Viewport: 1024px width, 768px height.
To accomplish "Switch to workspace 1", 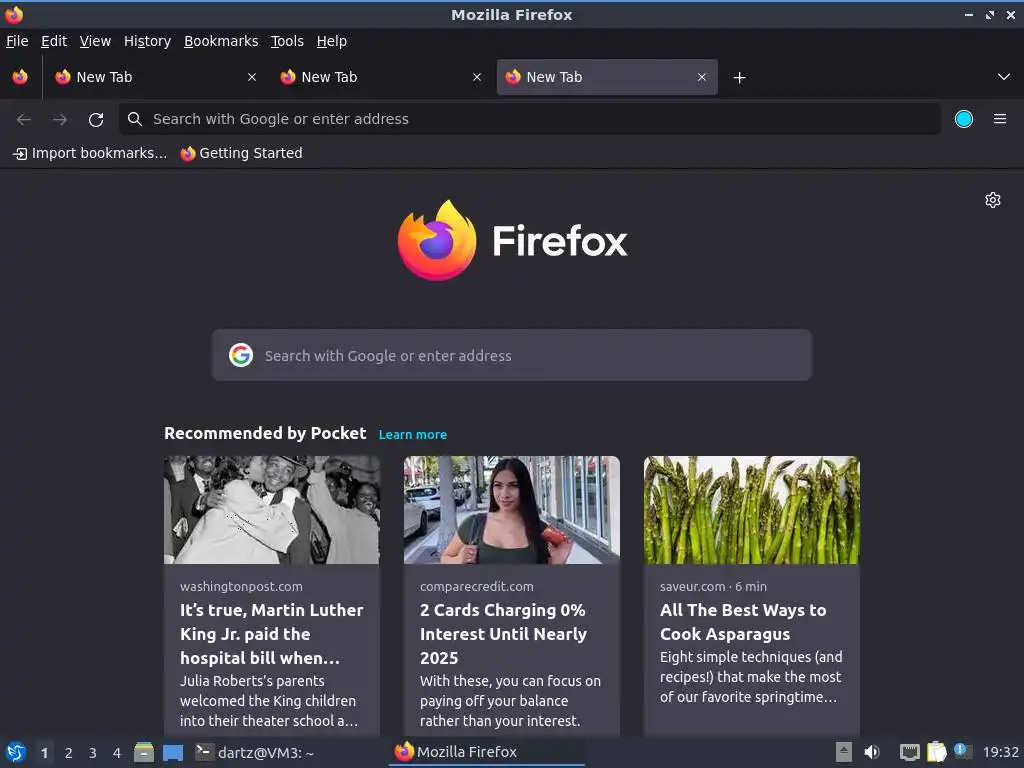I will pyautogui.click(x=44, y=753).
